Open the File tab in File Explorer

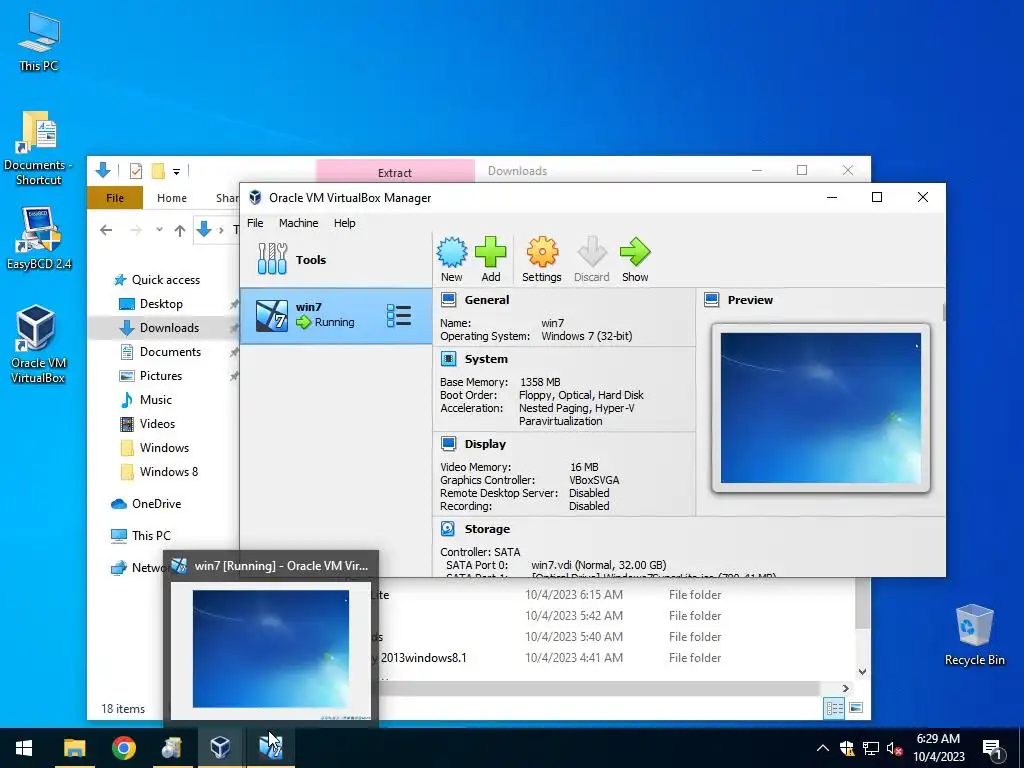pos(115,198)
